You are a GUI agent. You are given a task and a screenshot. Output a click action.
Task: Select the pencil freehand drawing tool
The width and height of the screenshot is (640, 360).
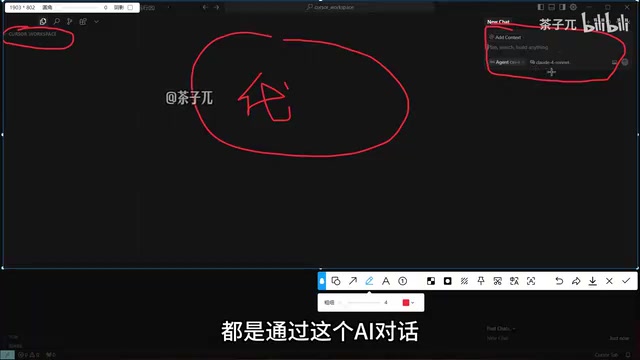click(369, 281)
